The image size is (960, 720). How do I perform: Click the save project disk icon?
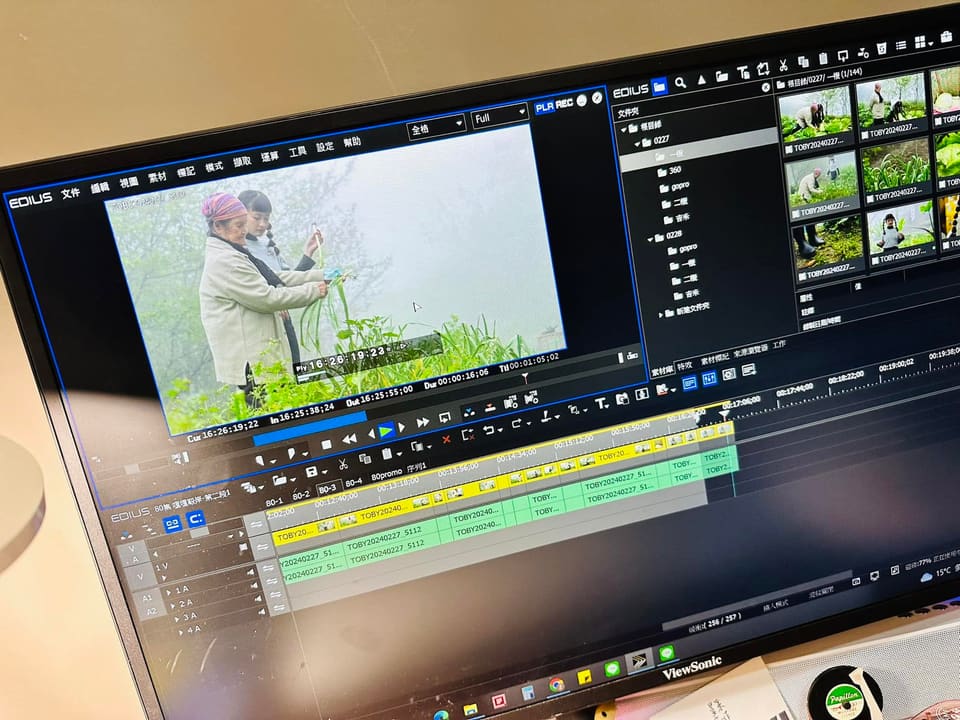click(312, 472)
